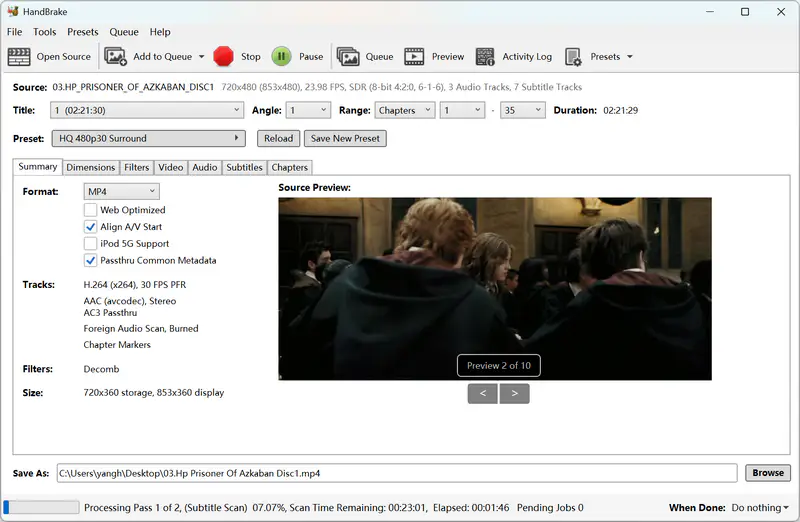Image resolution: width=800 pixels, height=522 pixels.
Task: Open the Format MP4 dropdown
Action: coord(121,191)
